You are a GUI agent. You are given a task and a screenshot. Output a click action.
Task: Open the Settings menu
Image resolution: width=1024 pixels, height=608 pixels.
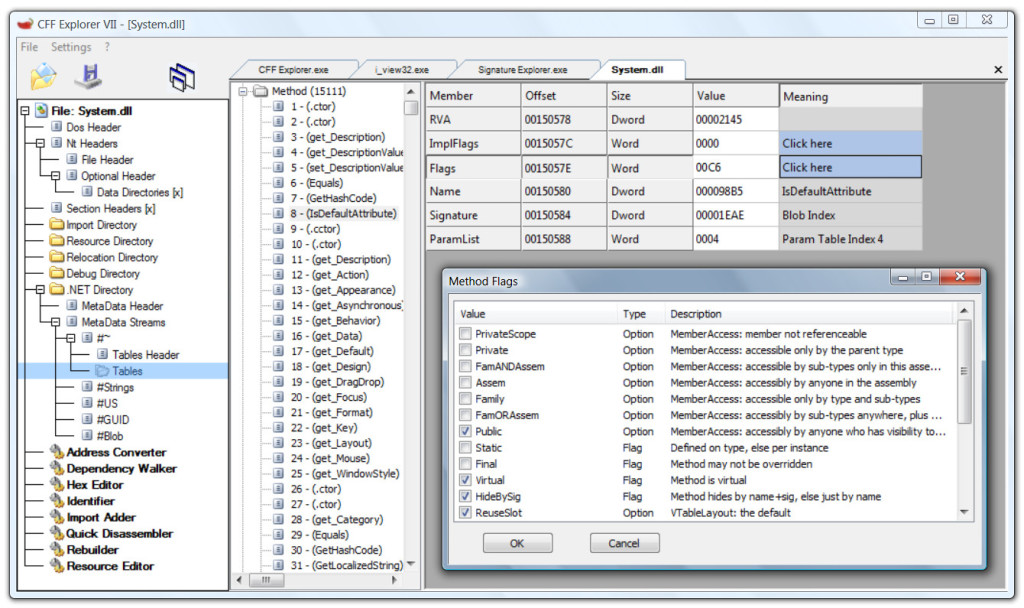pos(71,47)
